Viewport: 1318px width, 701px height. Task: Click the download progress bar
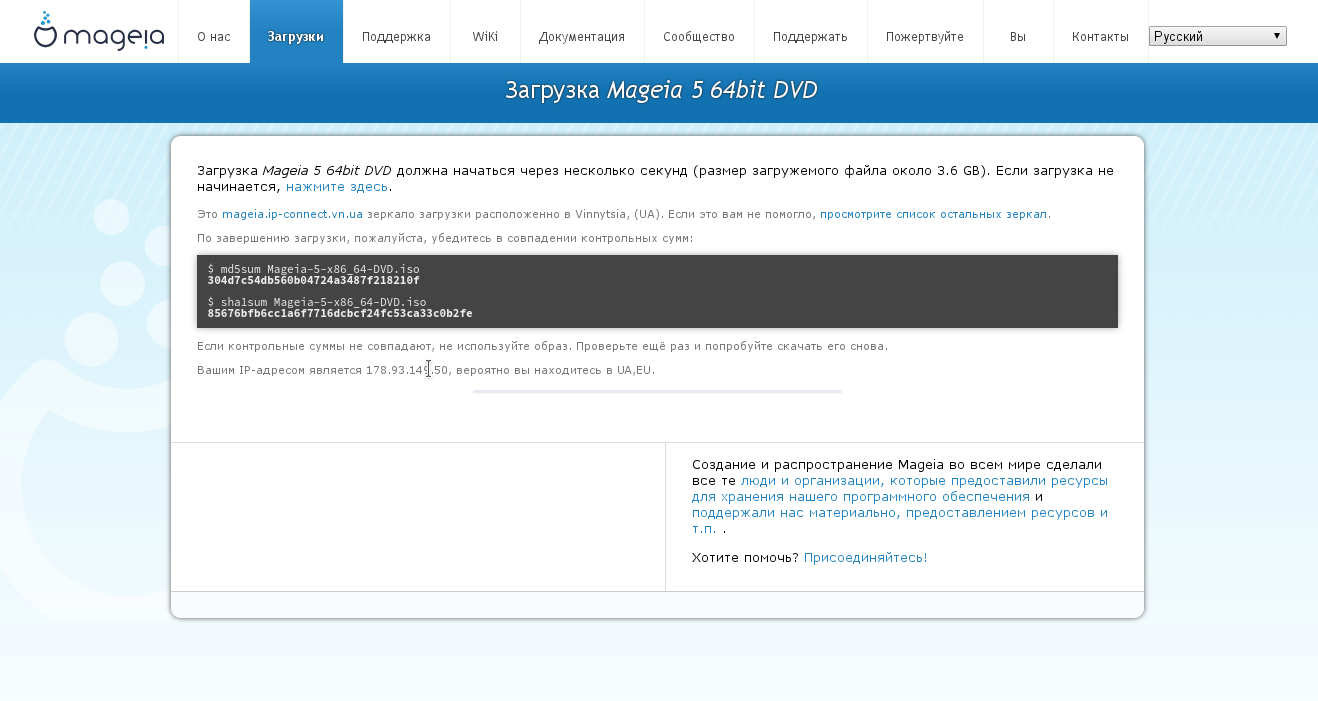[657, 392]
